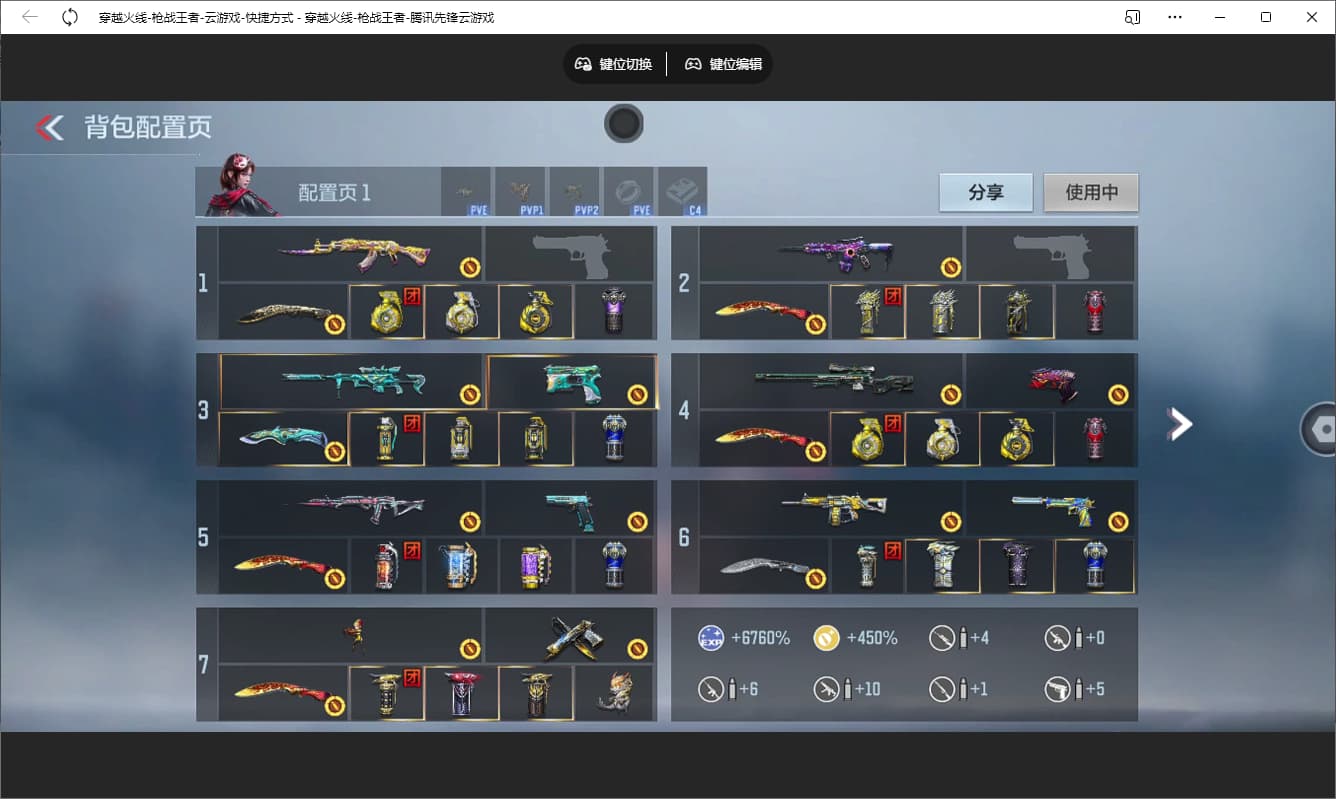Go to next page with right arrow

(1180, 424)
